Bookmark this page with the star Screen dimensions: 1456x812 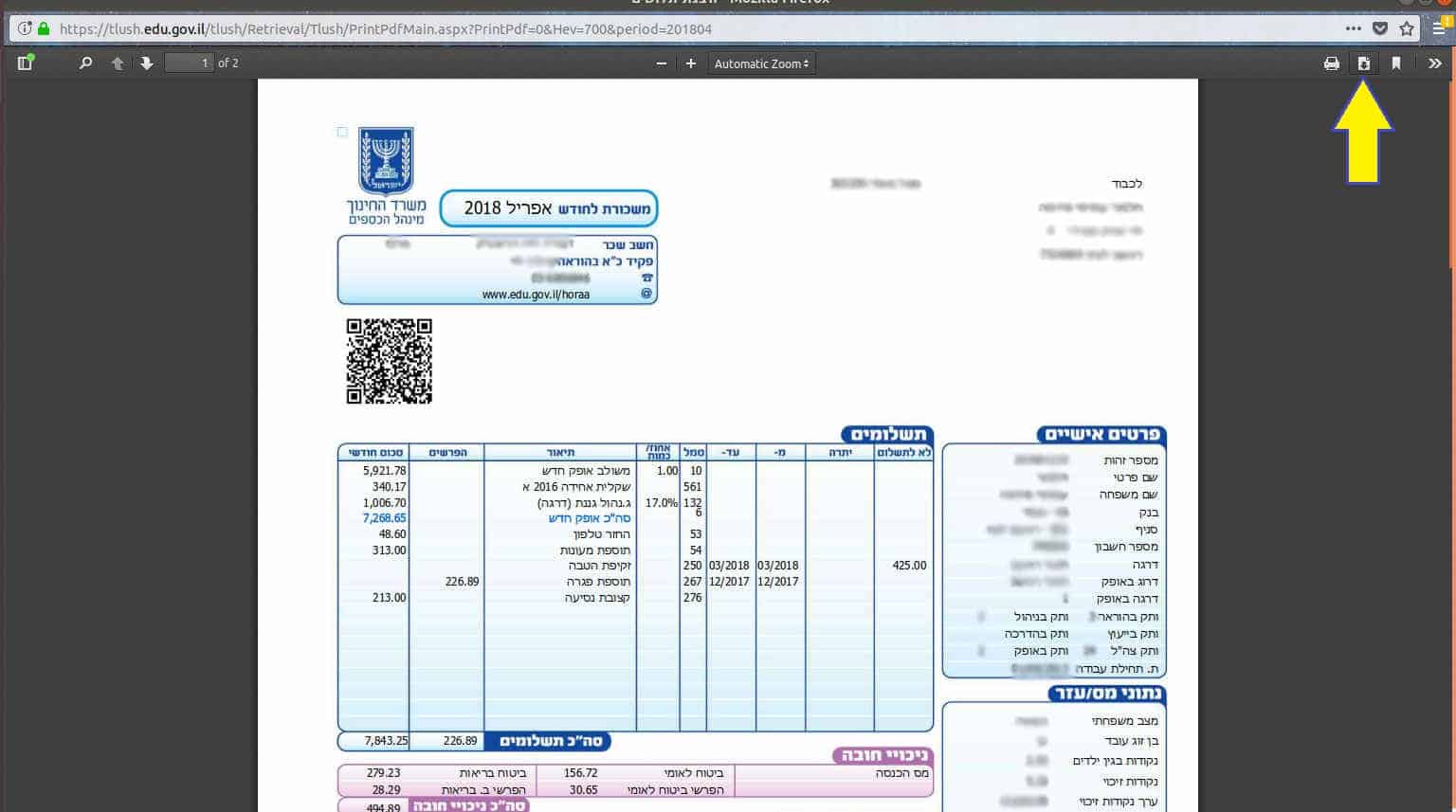coord(1407,28)
